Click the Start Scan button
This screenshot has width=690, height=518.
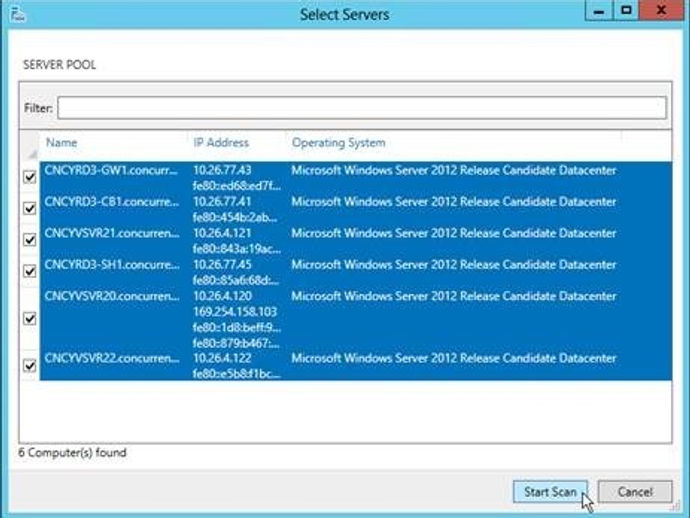[550, 492]
